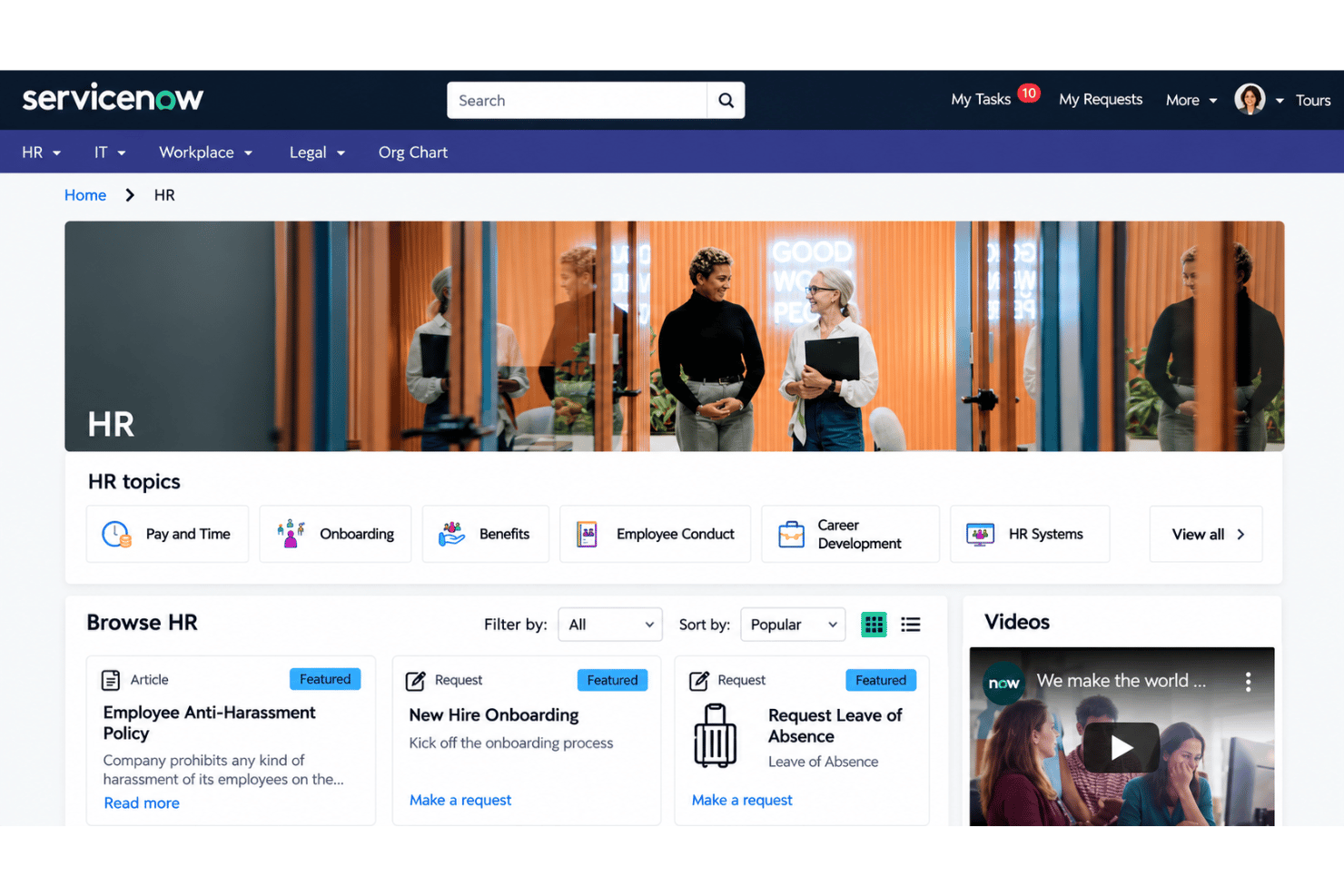This screenshot has width=1344, height=896.
Task: Click the Pay and Time clock icon
Action: tap(116, 534)
